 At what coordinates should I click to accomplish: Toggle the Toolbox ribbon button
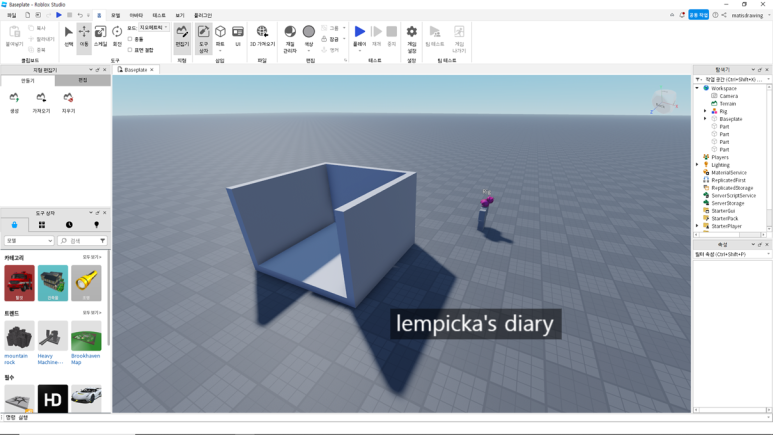[203, 38]
